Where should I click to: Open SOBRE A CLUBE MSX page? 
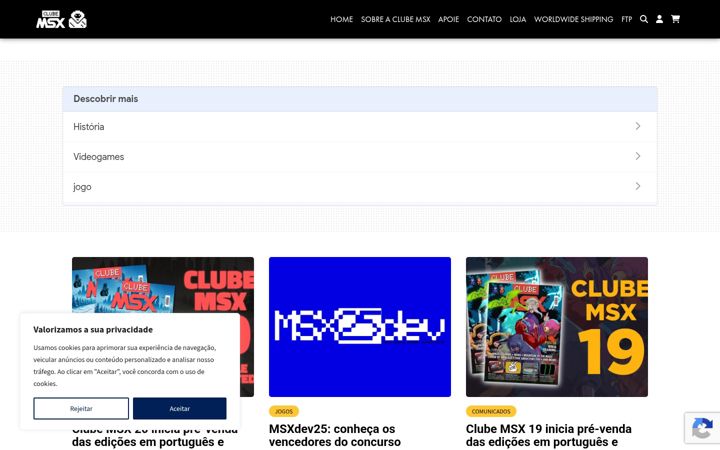pos(395,19)
